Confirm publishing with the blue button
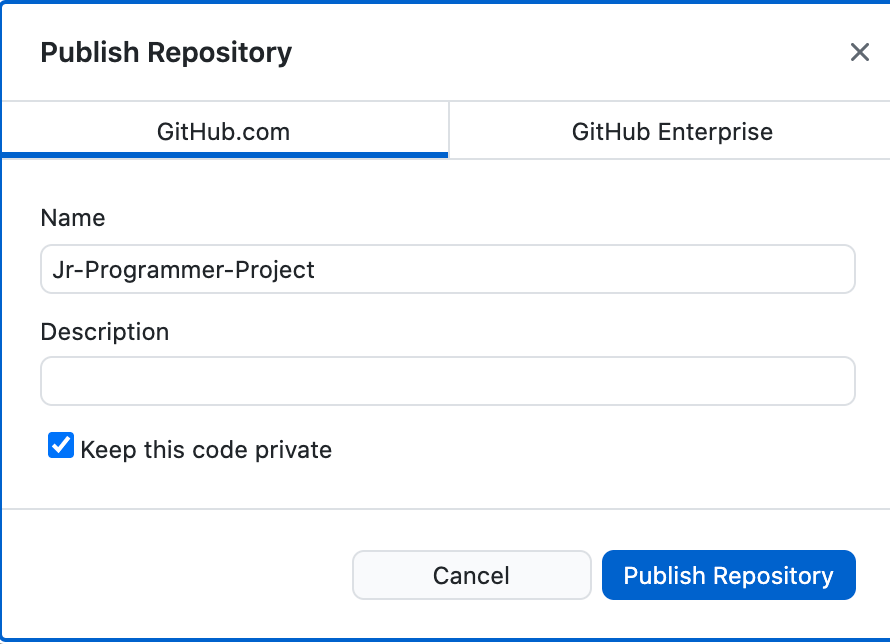Screen dimensions: 890x644 point(728,575)
